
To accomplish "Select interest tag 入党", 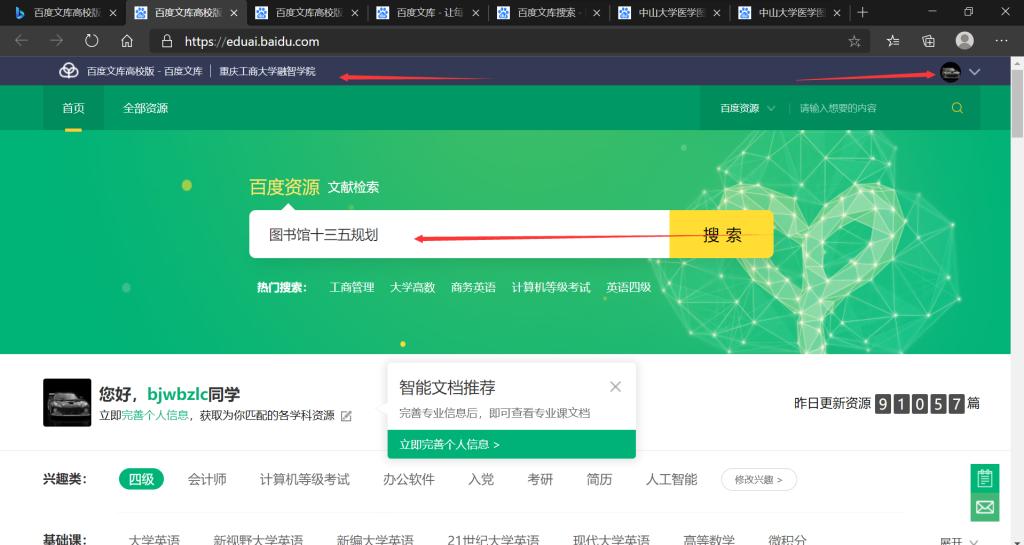I will 481,480.
